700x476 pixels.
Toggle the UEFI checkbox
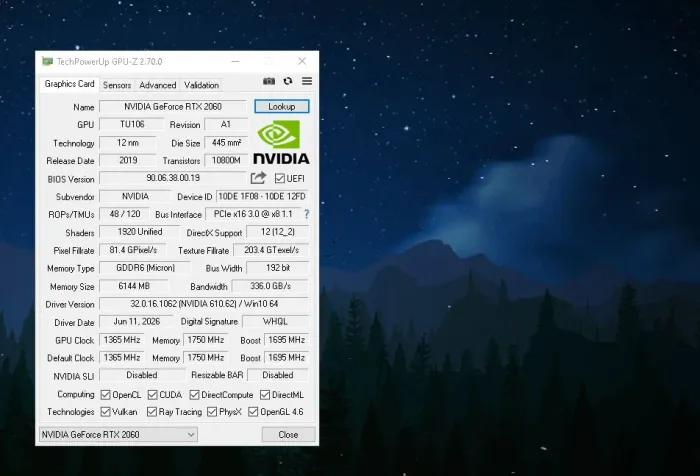pyautogui.click(x=279, y=179)
